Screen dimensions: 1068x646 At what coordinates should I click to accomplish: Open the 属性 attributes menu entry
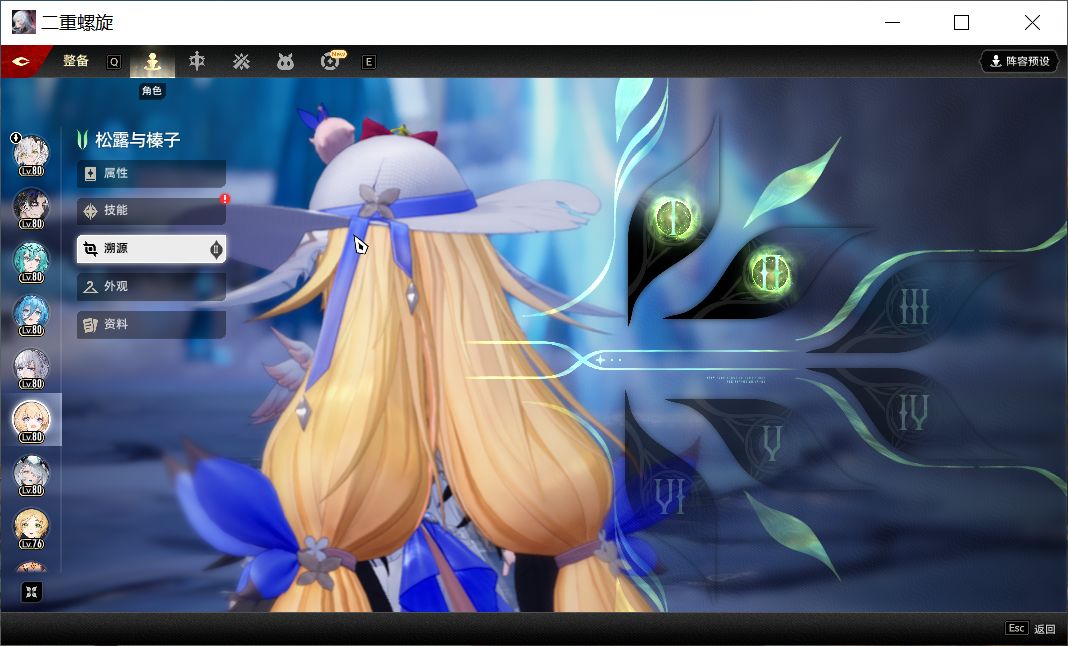click(151, 174)
